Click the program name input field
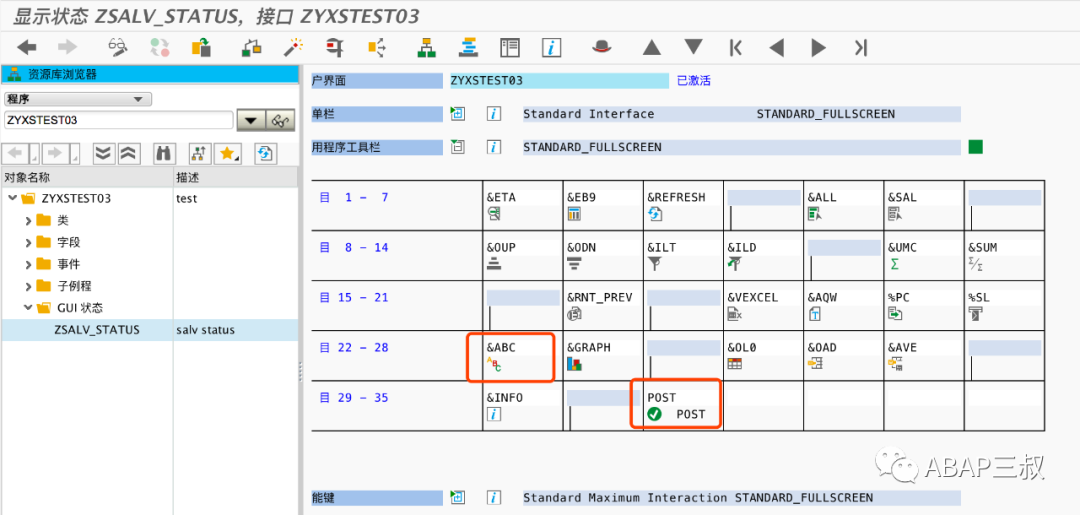 point(118,120)
